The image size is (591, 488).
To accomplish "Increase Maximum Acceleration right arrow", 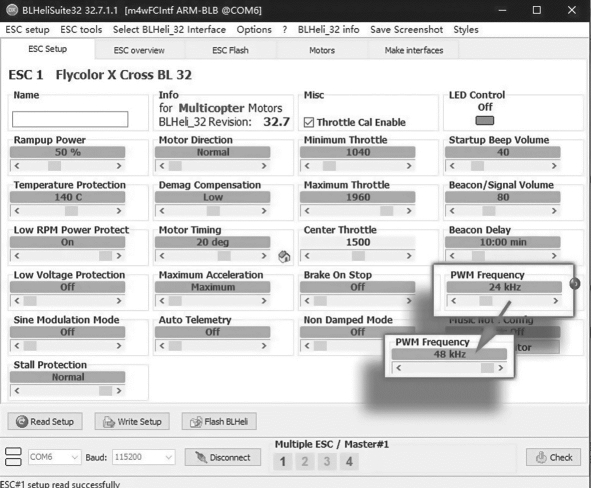I will pyautogui.click(x=264, y=301).
